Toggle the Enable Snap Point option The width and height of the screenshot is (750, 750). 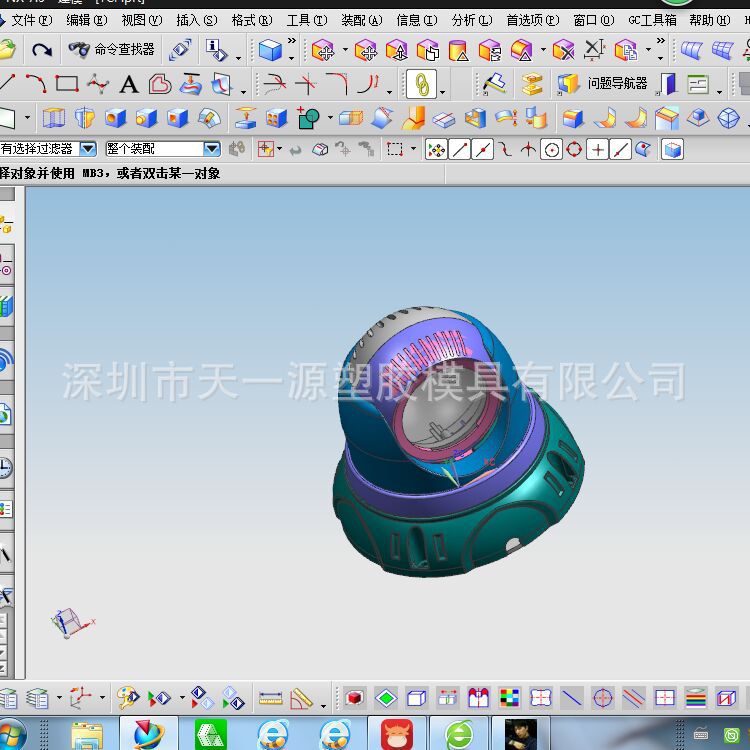436,150
